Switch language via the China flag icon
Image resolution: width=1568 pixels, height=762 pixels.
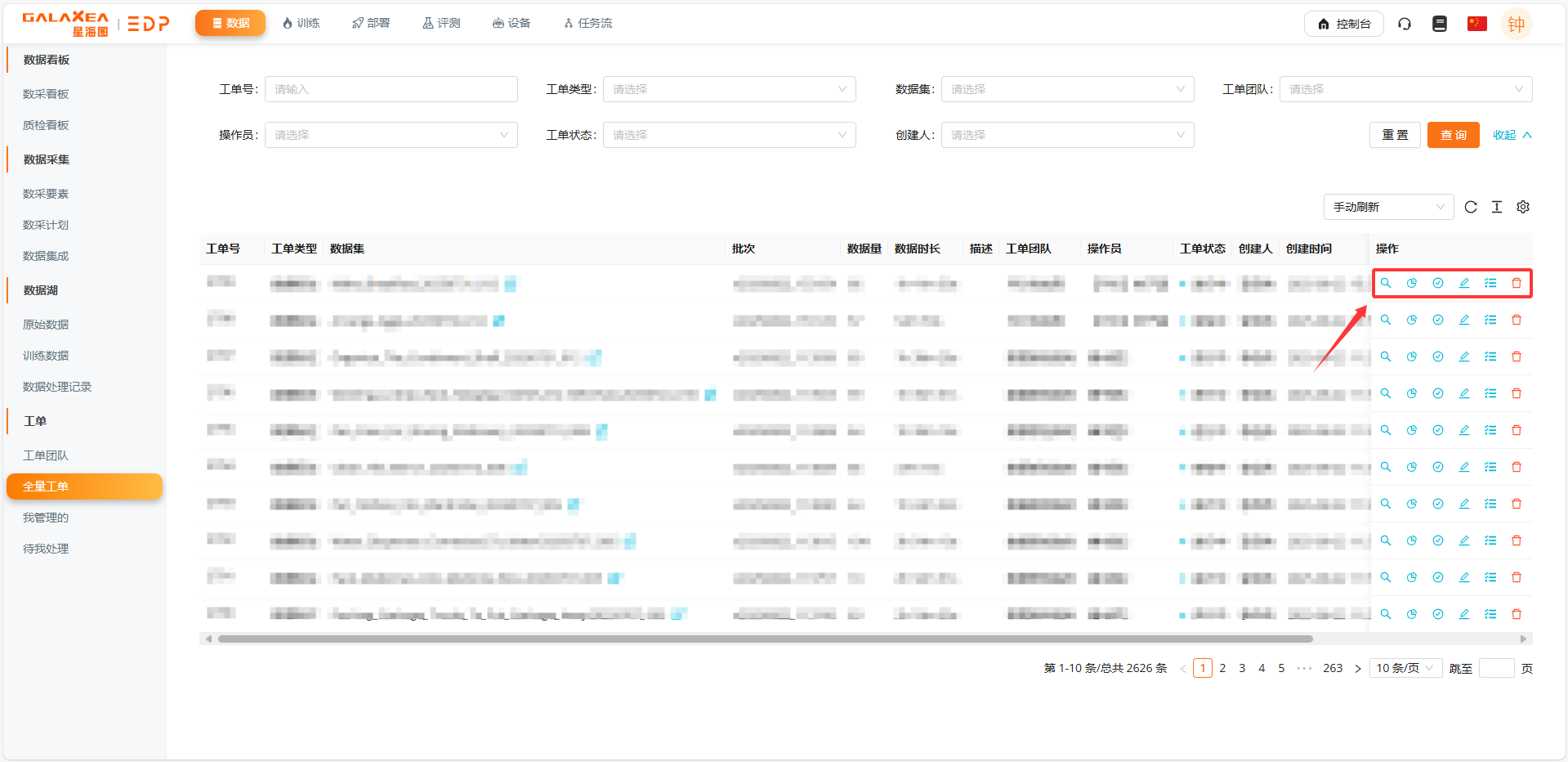(1476, 24)
